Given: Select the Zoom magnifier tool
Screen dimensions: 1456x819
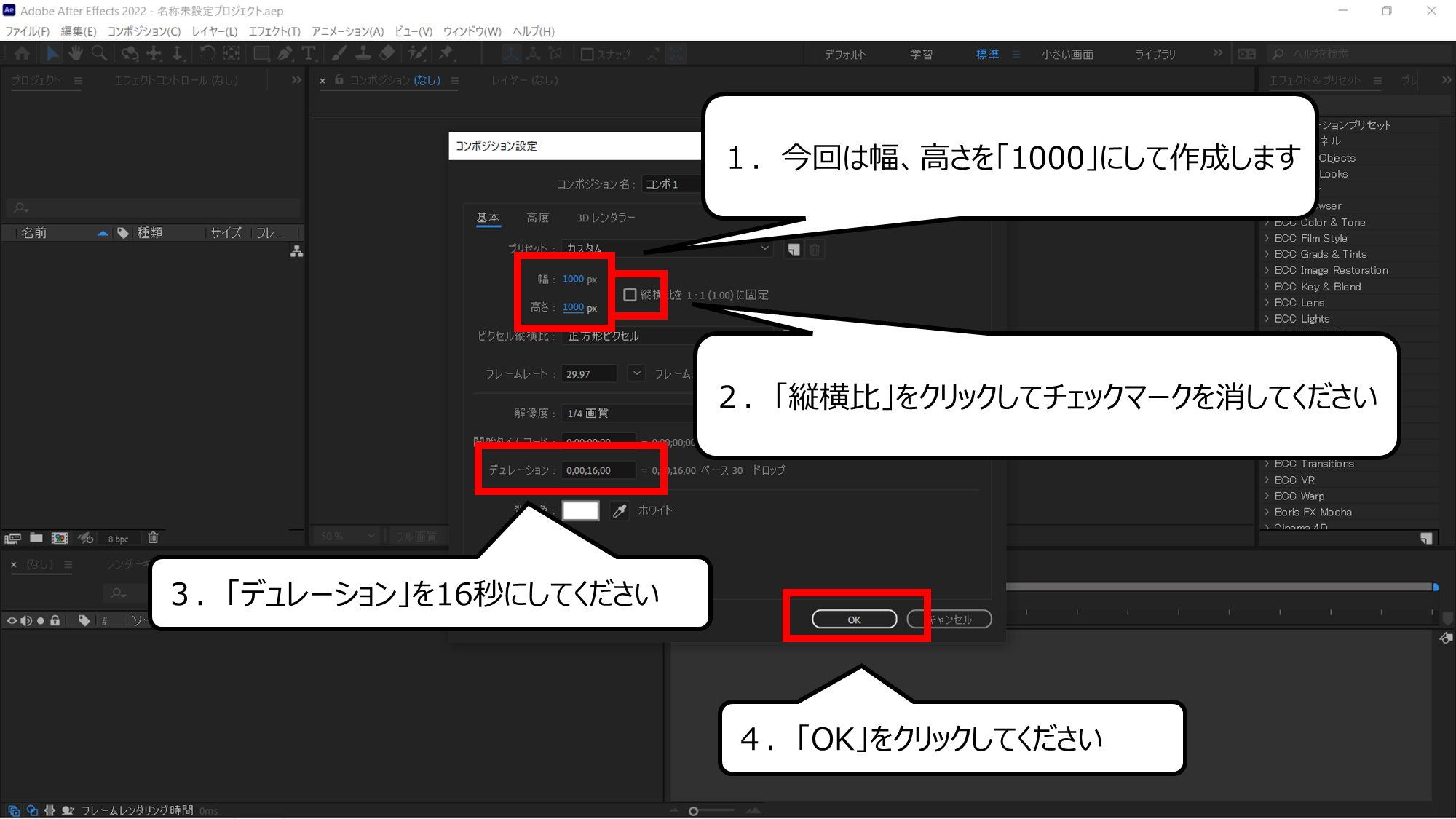Looking at the screenshot, I should 99,53.
